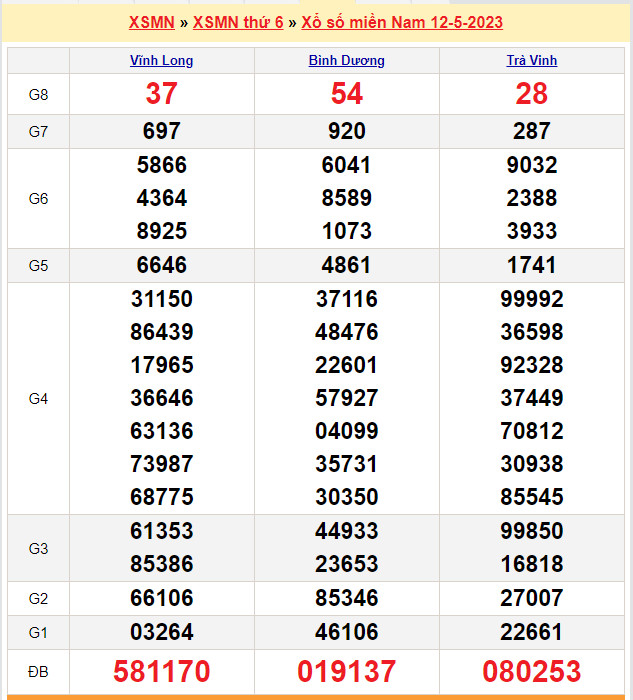This screenshot has width=633, height=700.
Task: Click G4 number 37449
Action: tap(532, 398)
